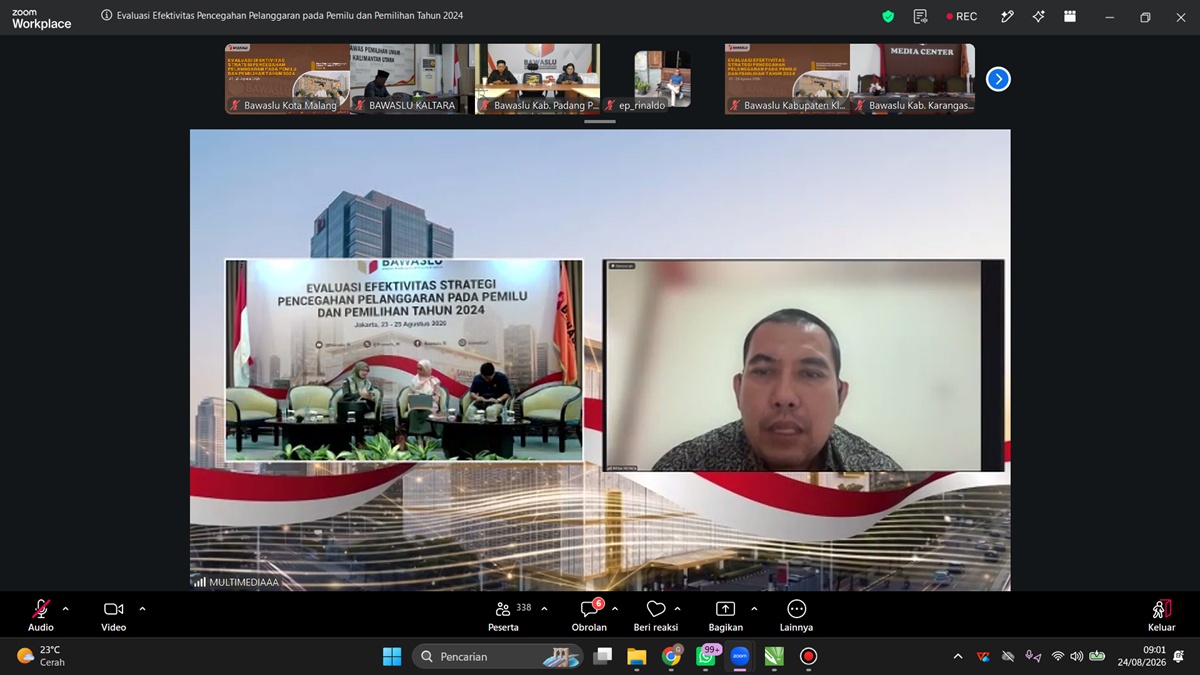Open the Obrolan chat panel
The image size is (1200, 675).
point(589,615)
